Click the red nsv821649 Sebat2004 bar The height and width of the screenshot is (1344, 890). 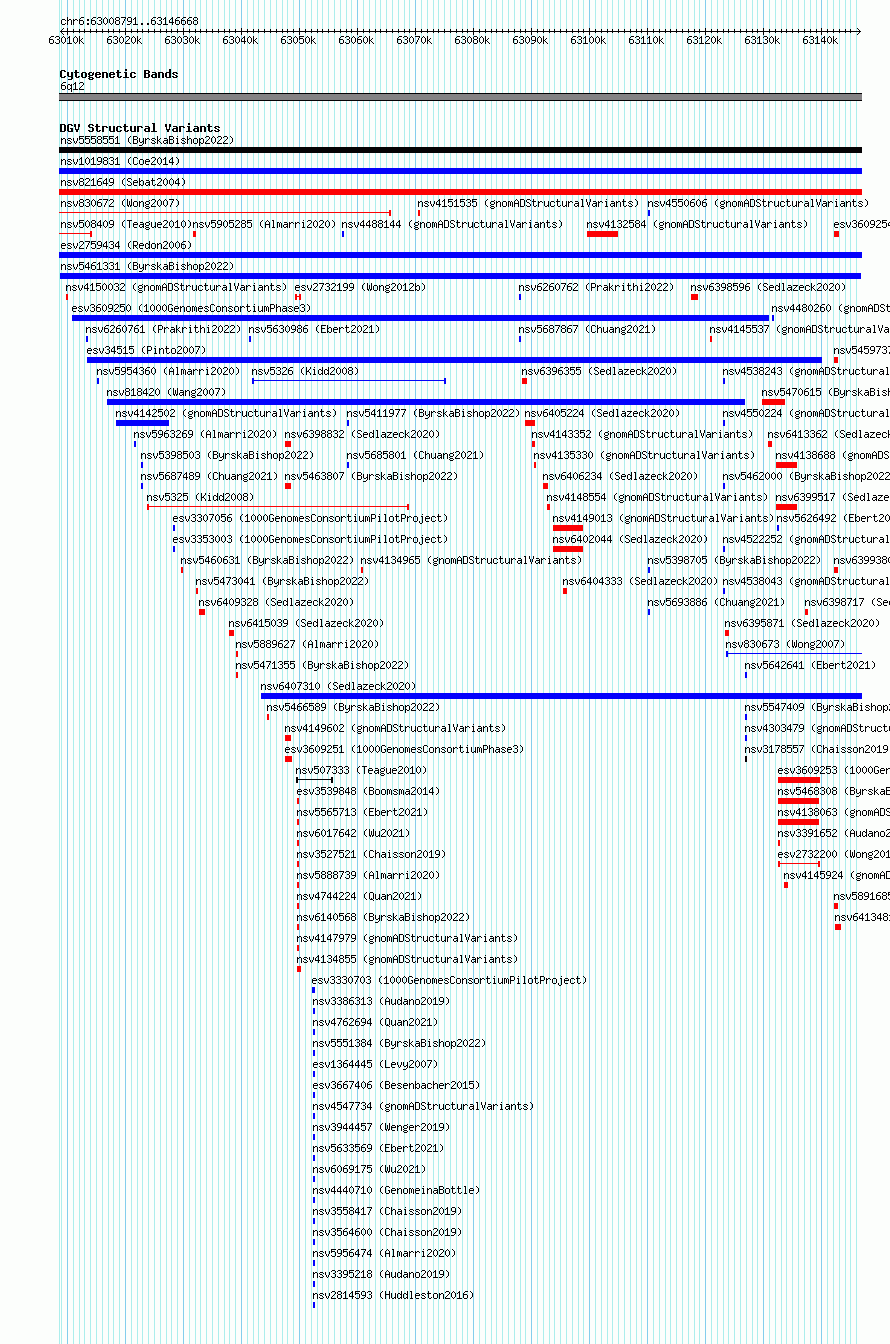(x=460, y=192)
